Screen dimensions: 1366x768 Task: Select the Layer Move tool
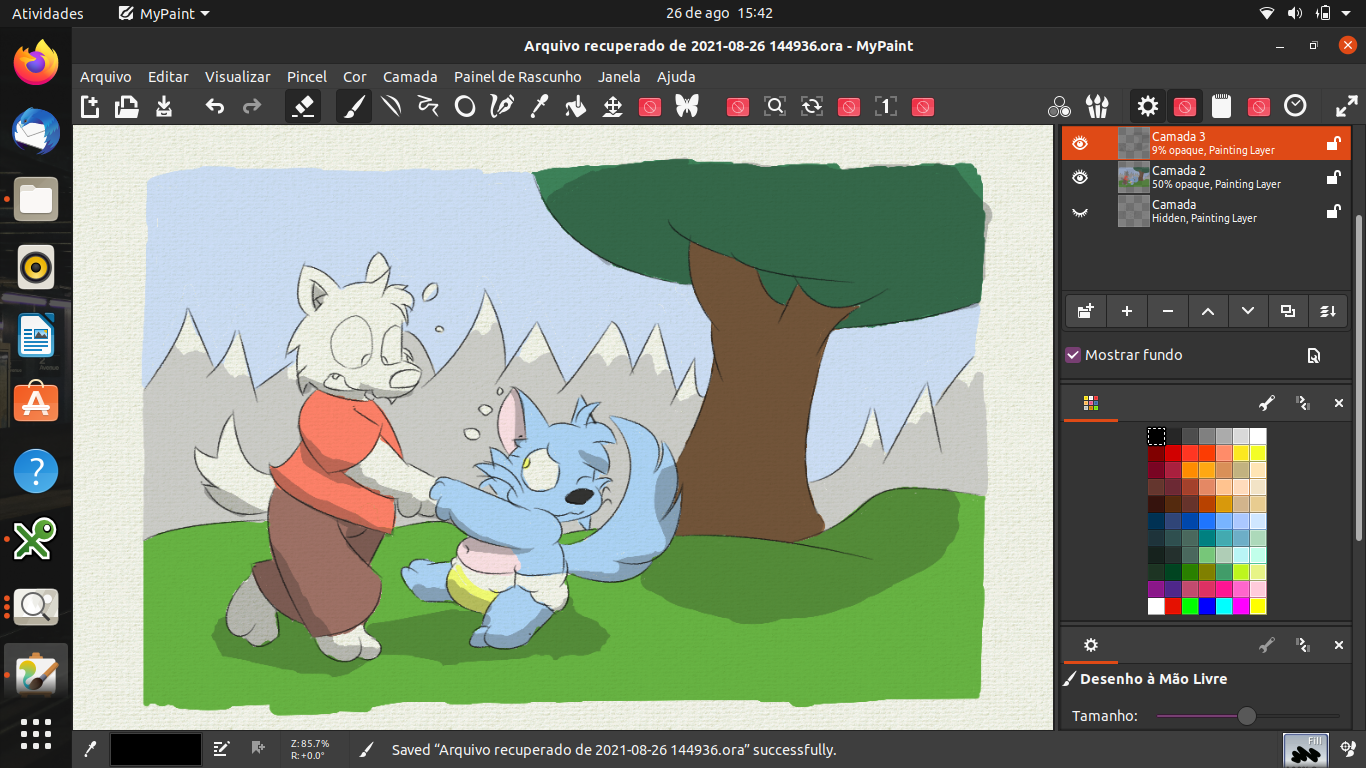point(613,106)
